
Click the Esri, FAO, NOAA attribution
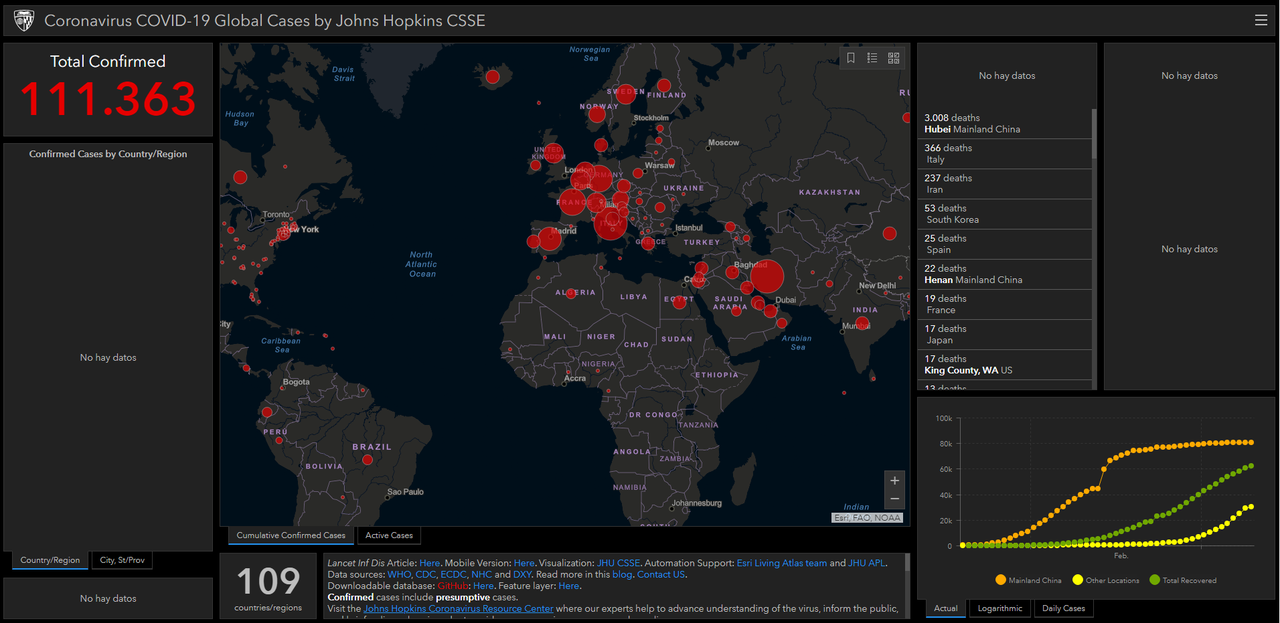coord(867,518)
